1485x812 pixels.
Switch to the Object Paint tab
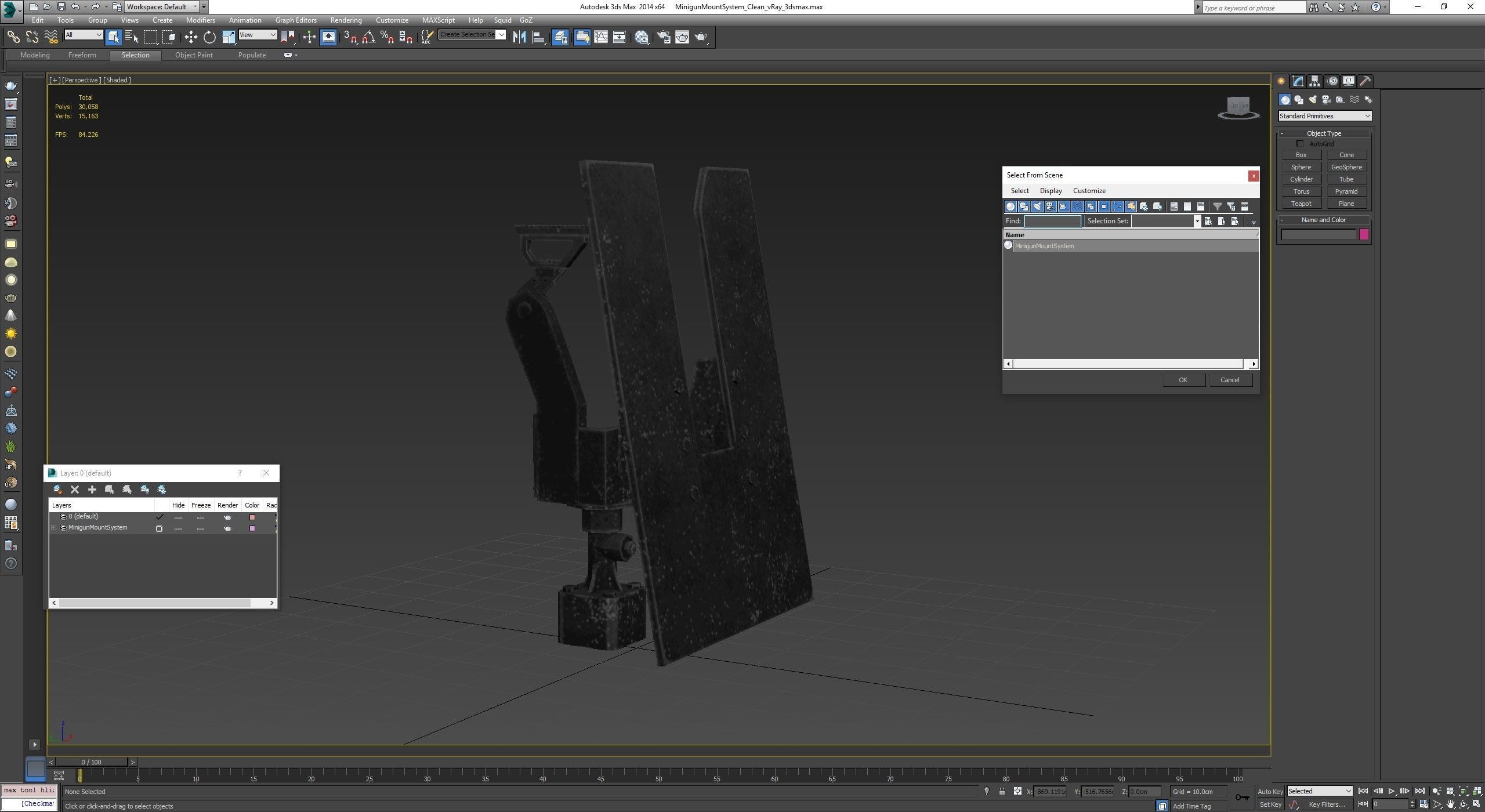click(194, 55)
